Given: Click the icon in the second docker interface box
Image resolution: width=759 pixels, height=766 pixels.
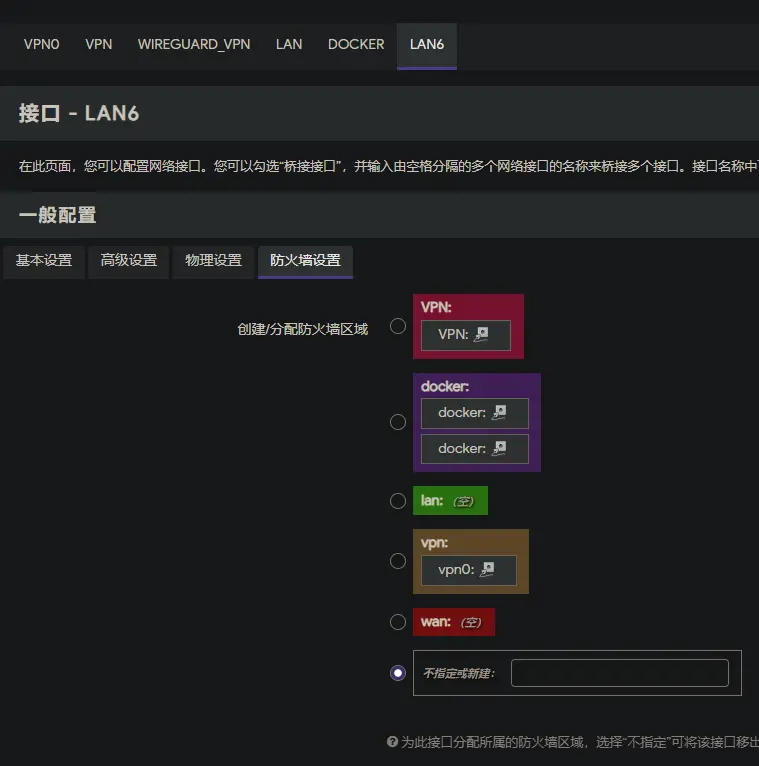Looking at the screenshot, I should (500, 448).
